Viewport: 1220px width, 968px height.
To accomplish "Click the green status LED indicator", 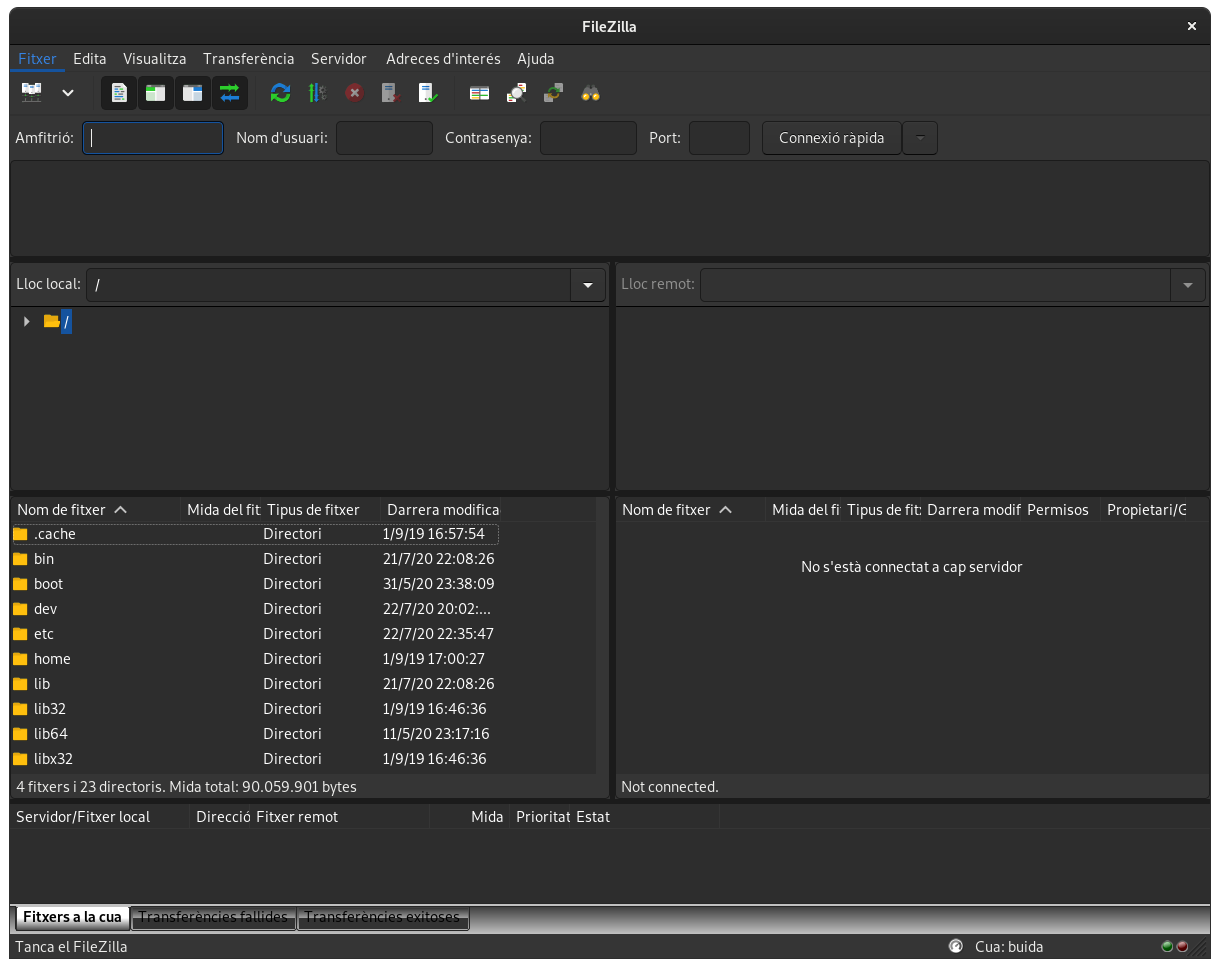I will coord(1167,946).
